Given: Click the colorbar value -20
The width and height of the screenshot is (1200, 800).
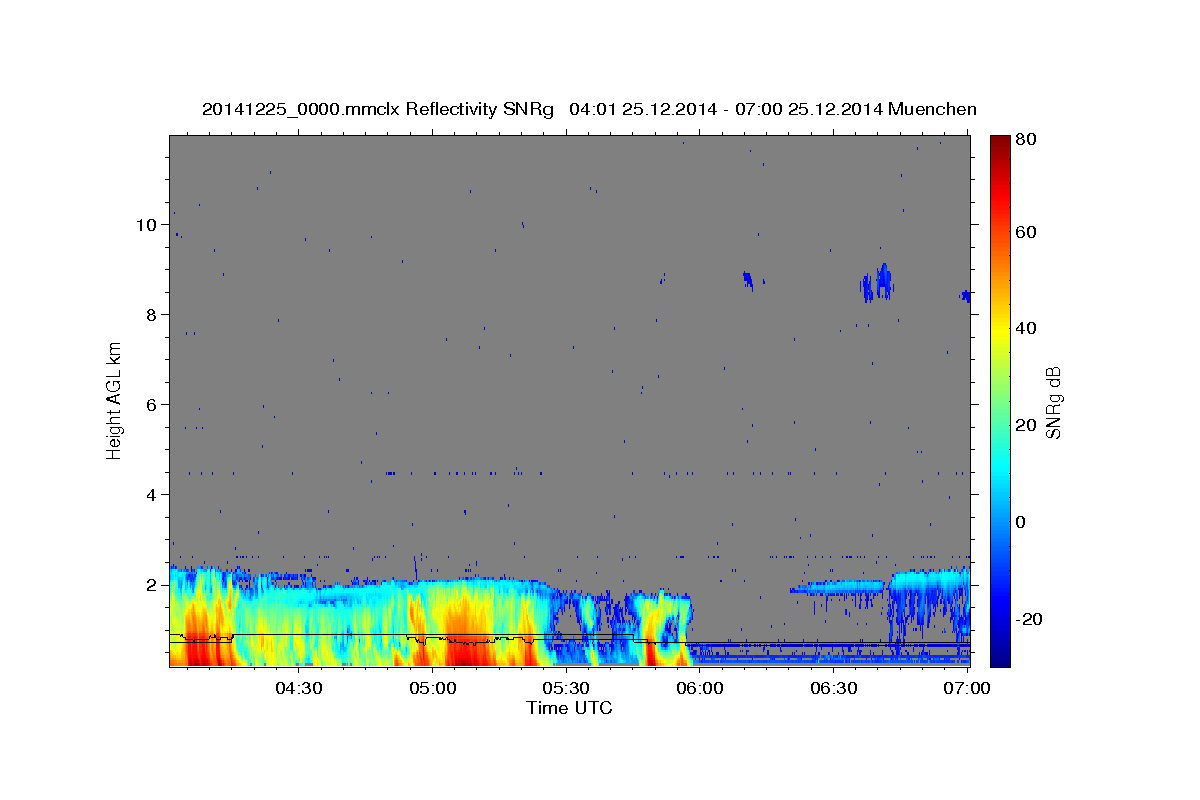Looking at the screenshot, I should [x=1029, y=619].
